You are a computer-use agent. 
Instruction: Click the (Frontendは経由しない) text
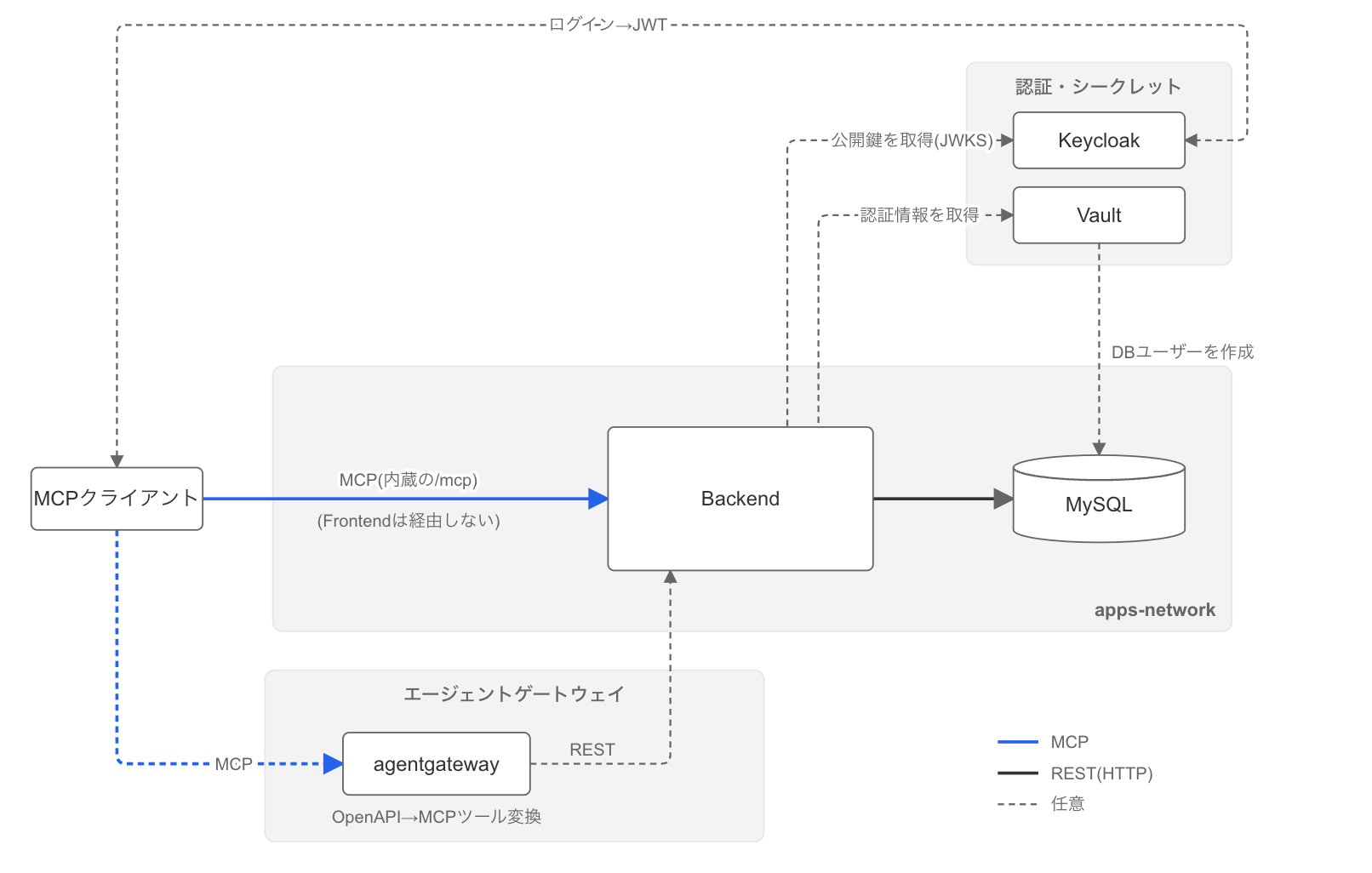(409, 521)
